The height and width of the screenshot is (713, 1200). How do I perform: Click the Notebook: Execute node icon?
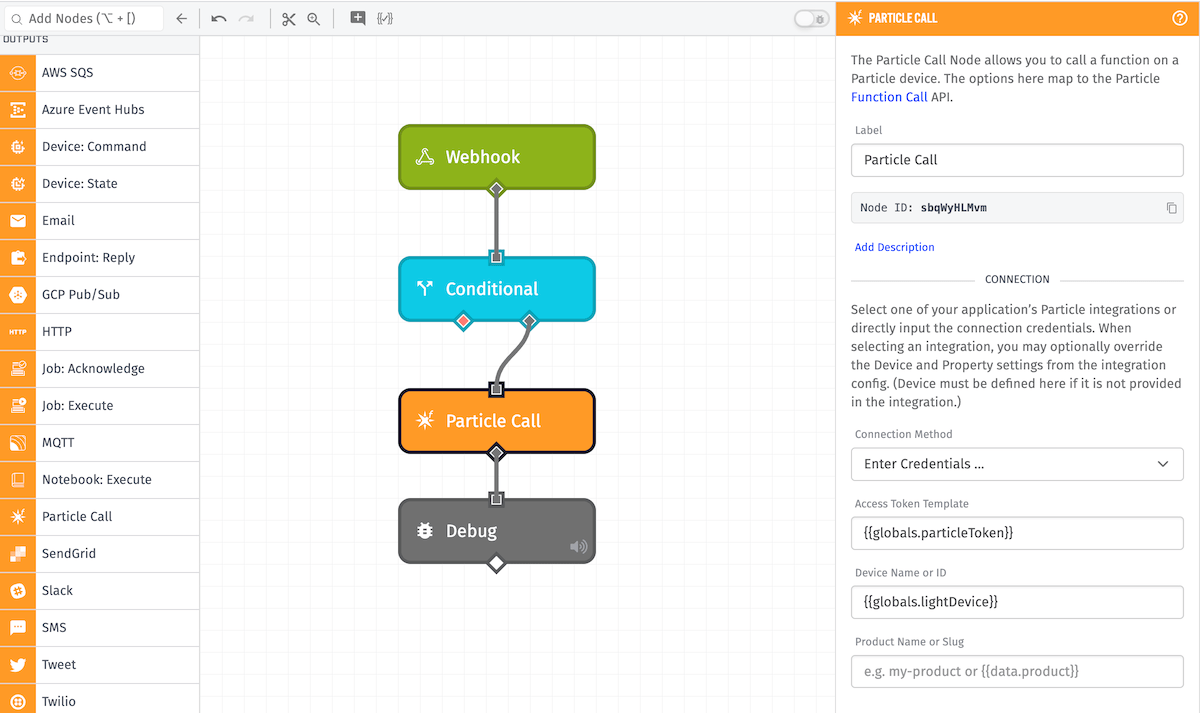[18, 480]
